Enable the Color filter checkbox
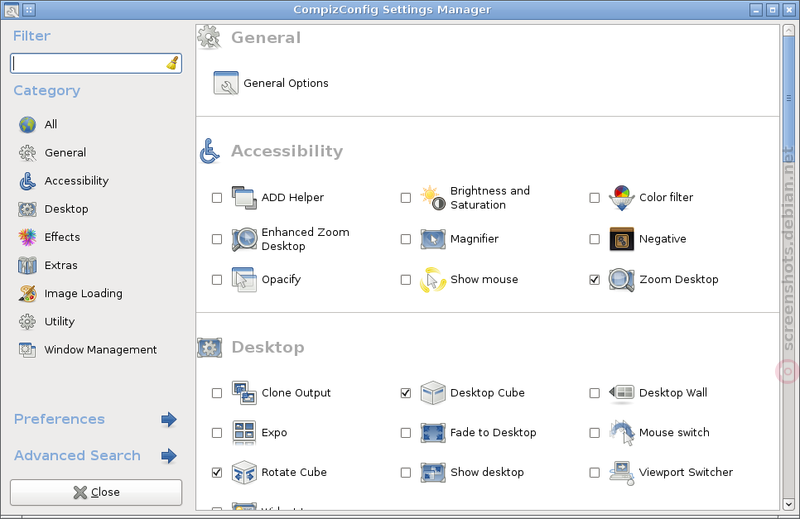The width and height of the screenshot is (800, 519). tap(594, 197)
